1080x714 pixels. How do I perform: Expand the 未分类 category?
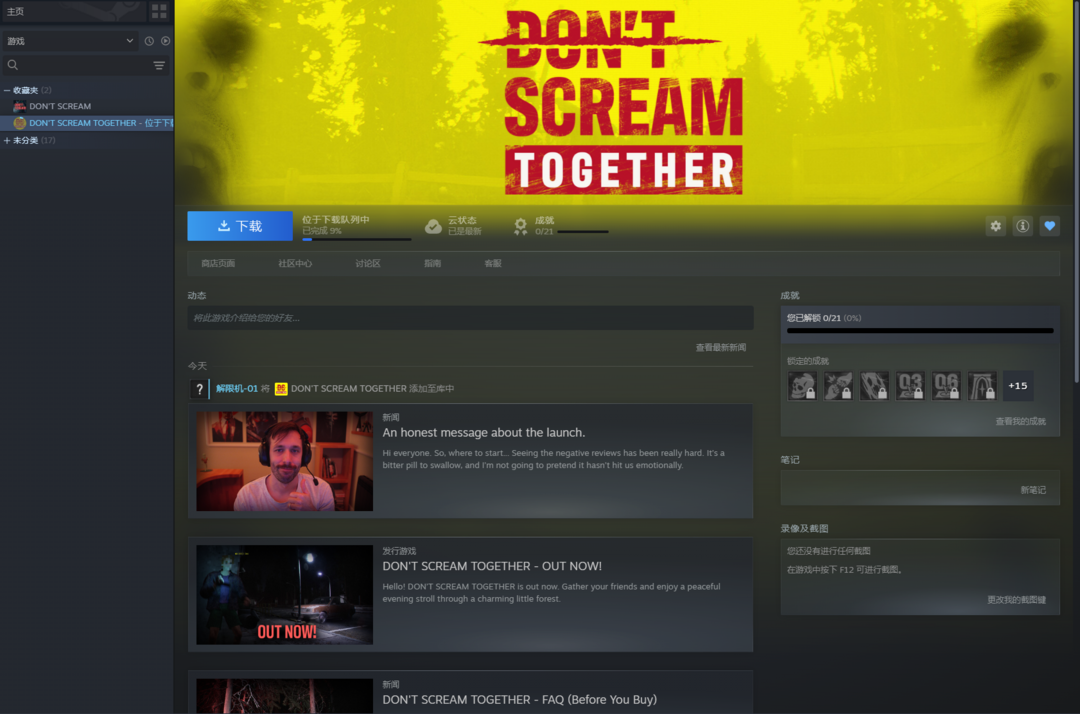[x=7, y=140]
